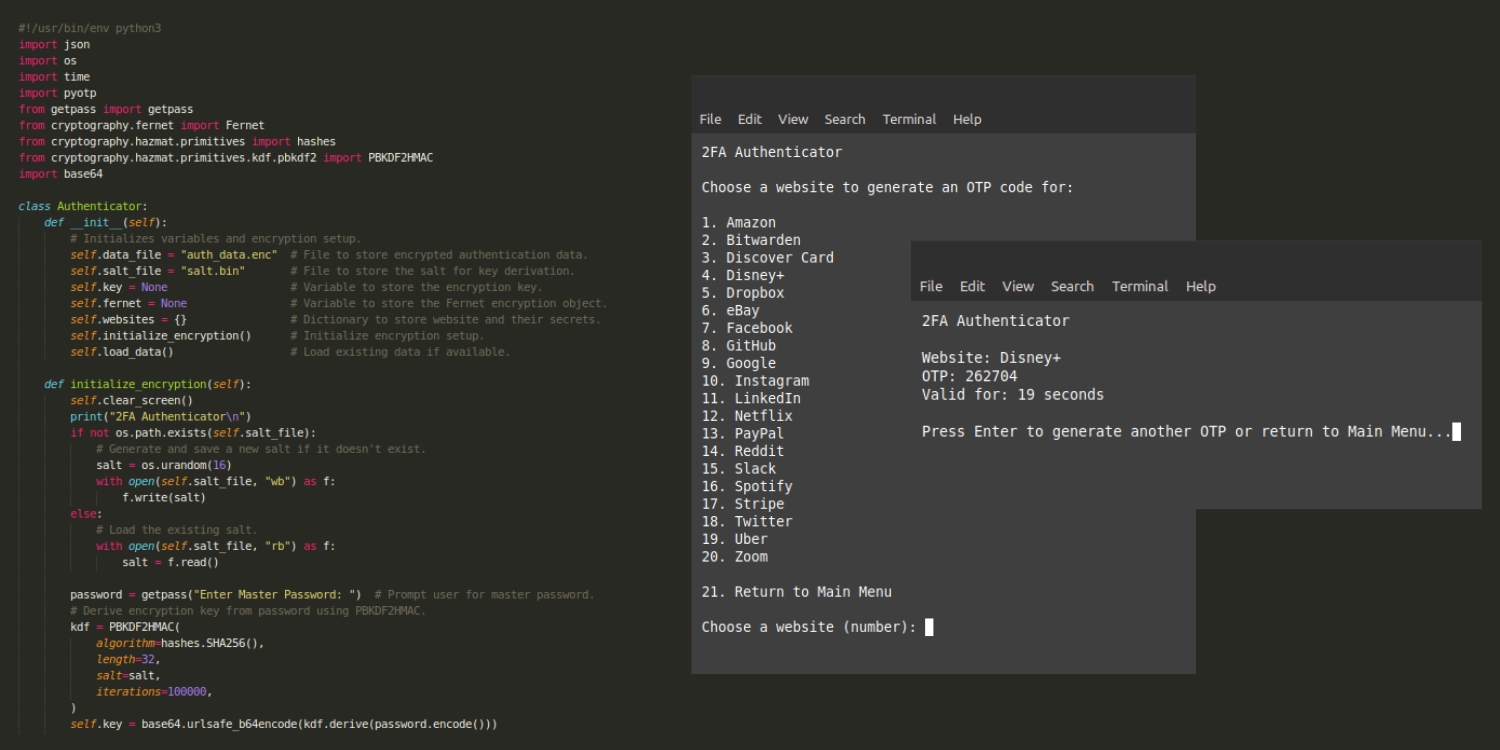The height and width of the screenshot is (750, 1500).
Task: Open Search menu in the website list terminal
Action: 845,119
